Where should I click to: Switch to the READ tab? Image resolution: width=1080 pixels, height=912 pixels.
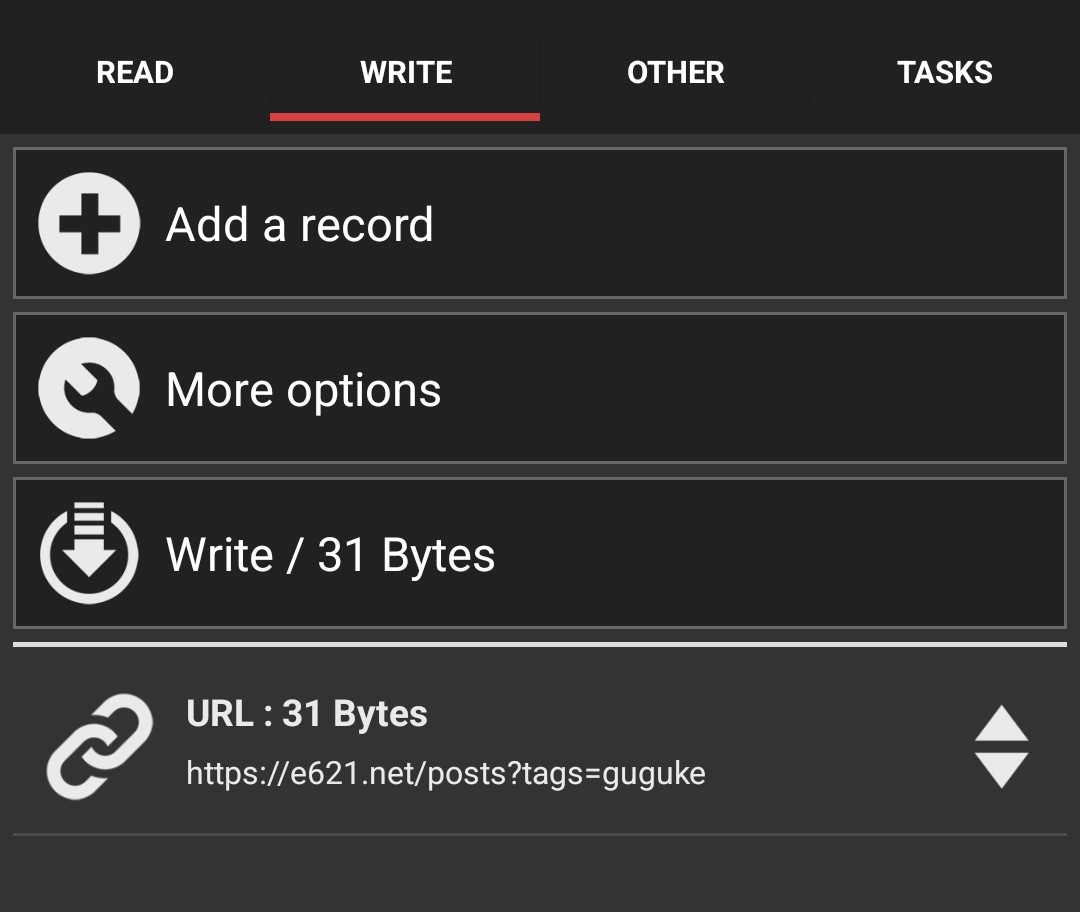pos(135,72)
